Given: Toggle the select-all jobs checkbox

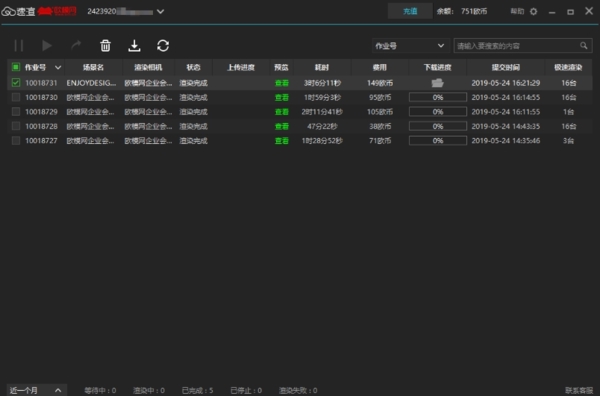Looking at the screenshot, I should tap(16, 67).
